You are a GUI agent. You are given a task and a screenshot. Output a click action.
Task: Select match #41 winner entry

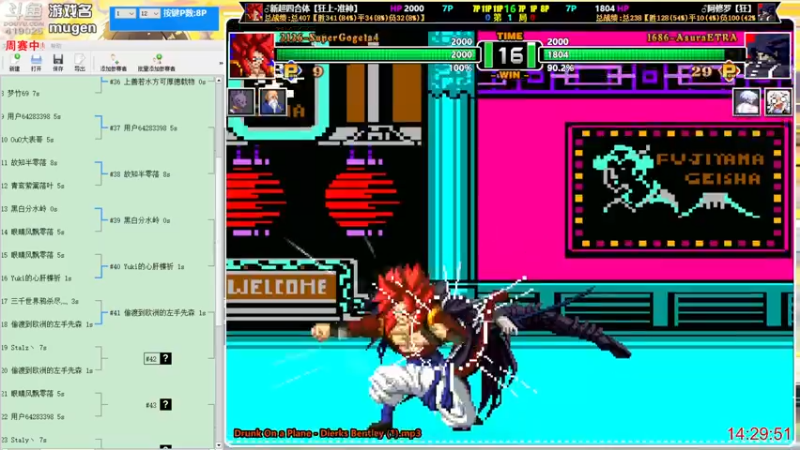point(158,313)
